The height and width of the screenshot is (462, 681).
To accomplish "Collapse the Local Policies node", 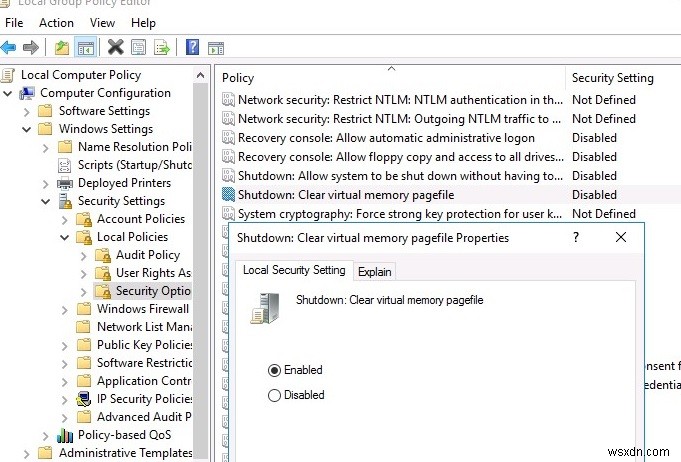I will click(64, 238).
